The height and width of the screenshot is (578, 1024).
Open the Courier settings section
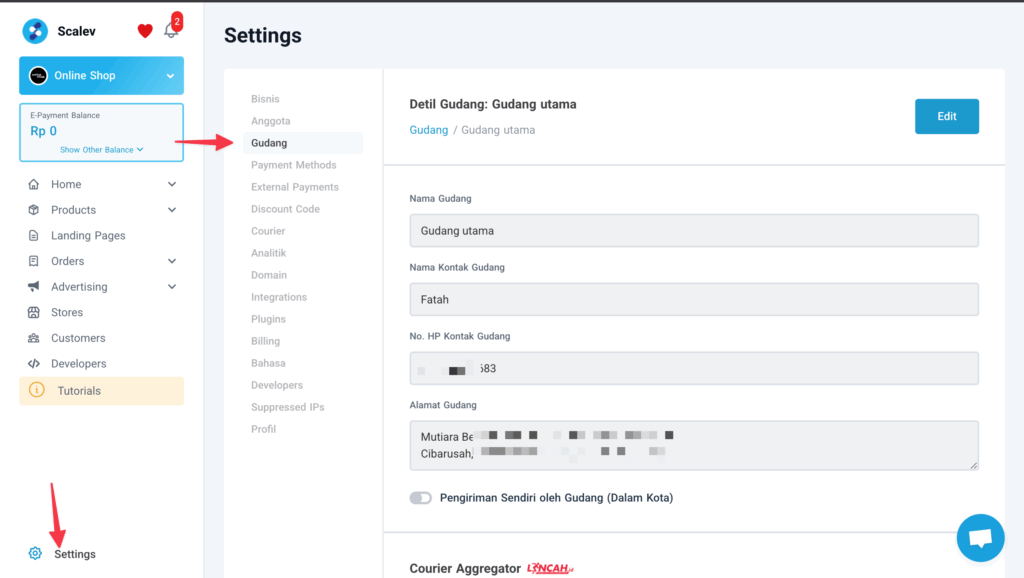click(268, 231)
